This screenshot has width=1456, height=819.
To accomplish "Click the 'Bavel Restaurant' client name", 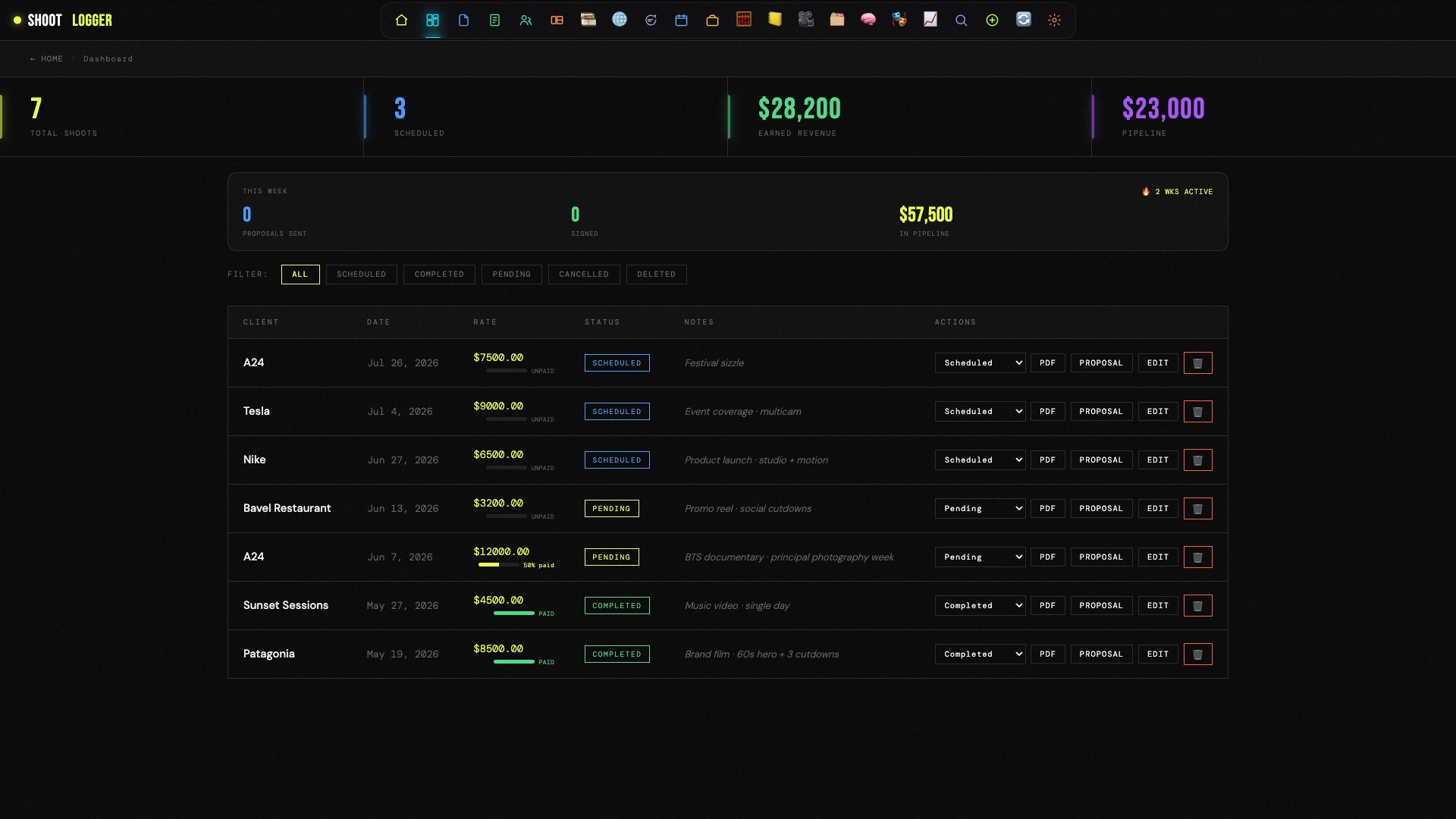I will (x=287, y=509).
